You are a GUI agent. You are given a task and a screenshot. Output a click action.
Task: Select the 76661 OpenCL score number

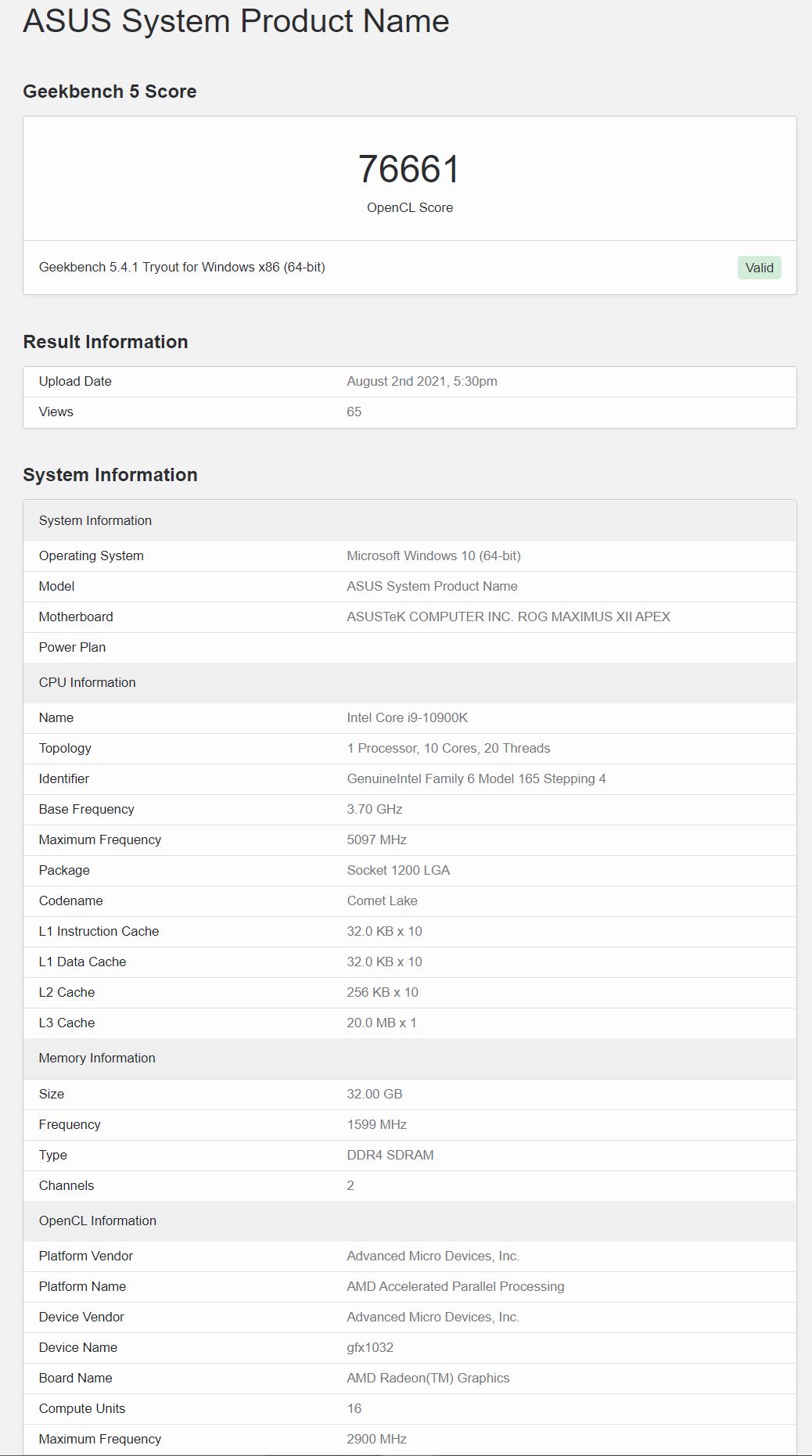[410, 169]
